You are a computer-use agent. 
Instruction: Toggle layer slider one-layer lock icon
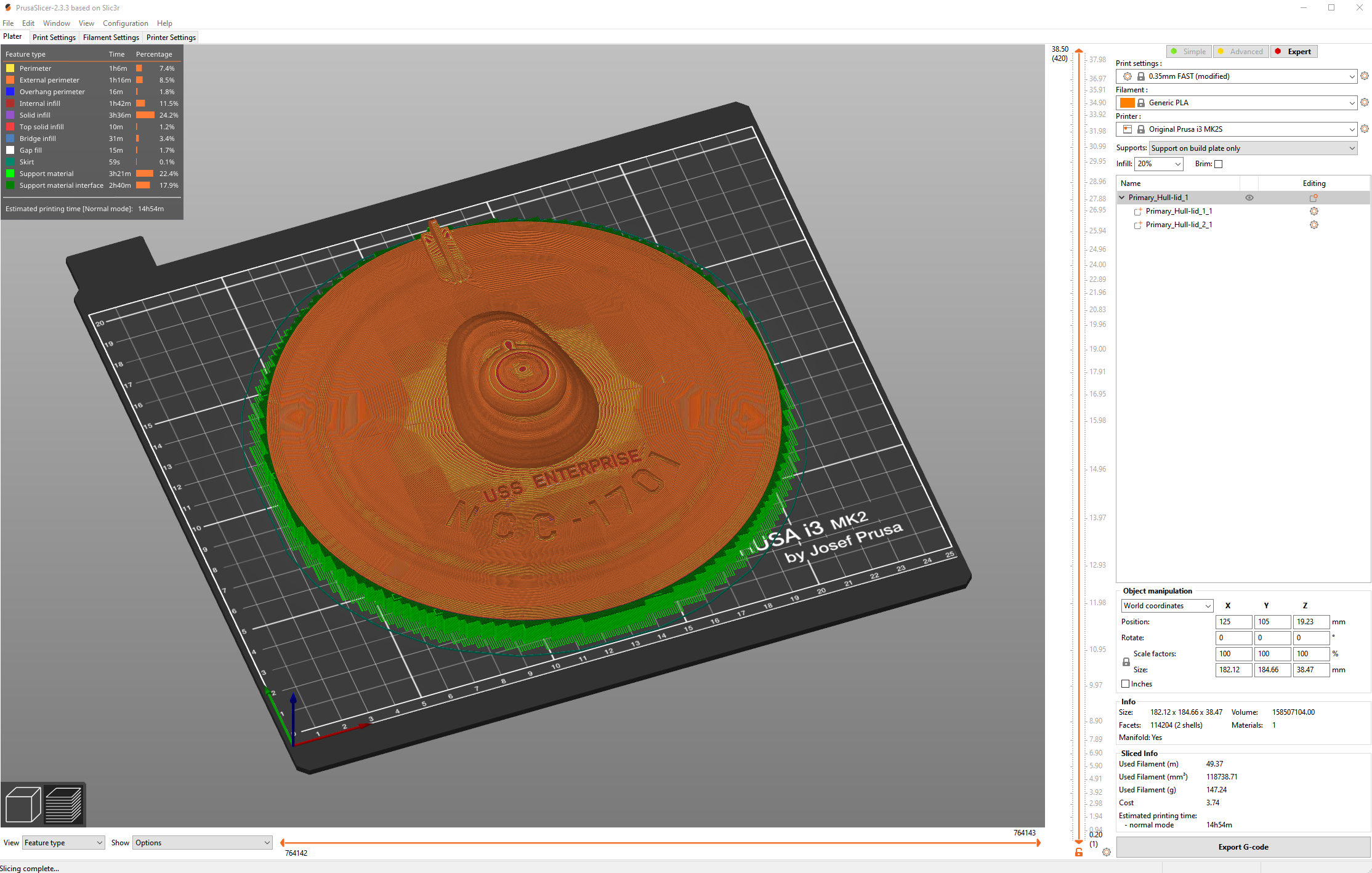(x=1079, y=853)
